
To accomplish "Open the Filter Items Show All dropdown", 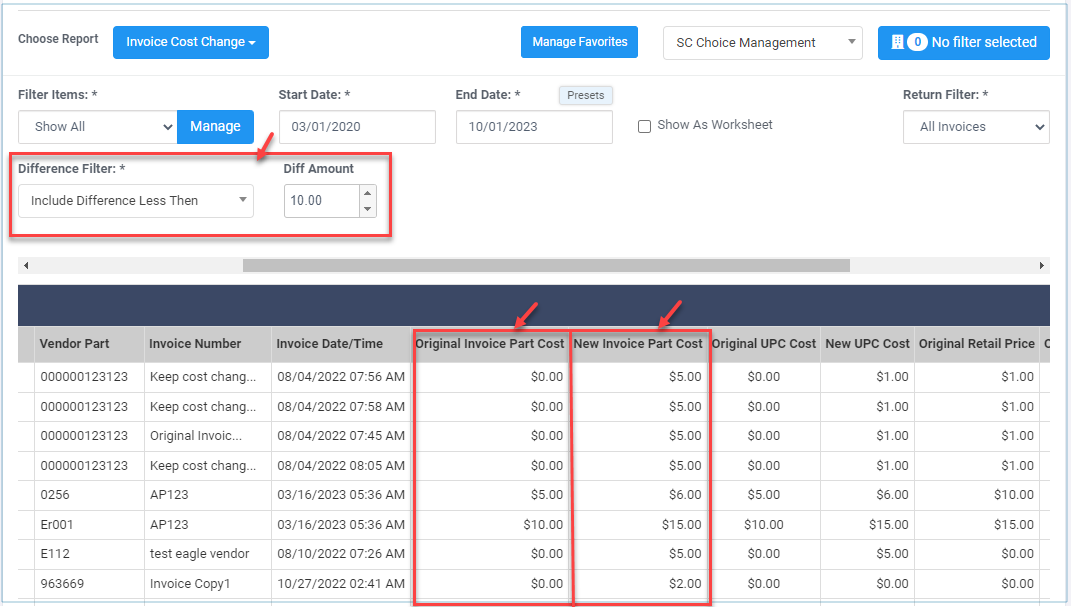I will click(x=98, y=127).
